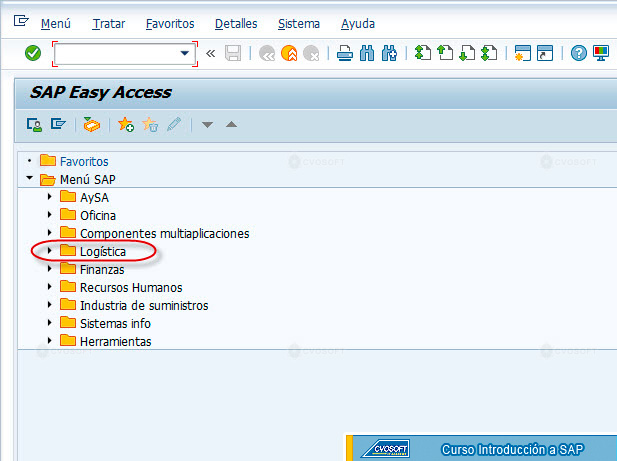Click Delete Favorites star trash icon

click(150, 125)
